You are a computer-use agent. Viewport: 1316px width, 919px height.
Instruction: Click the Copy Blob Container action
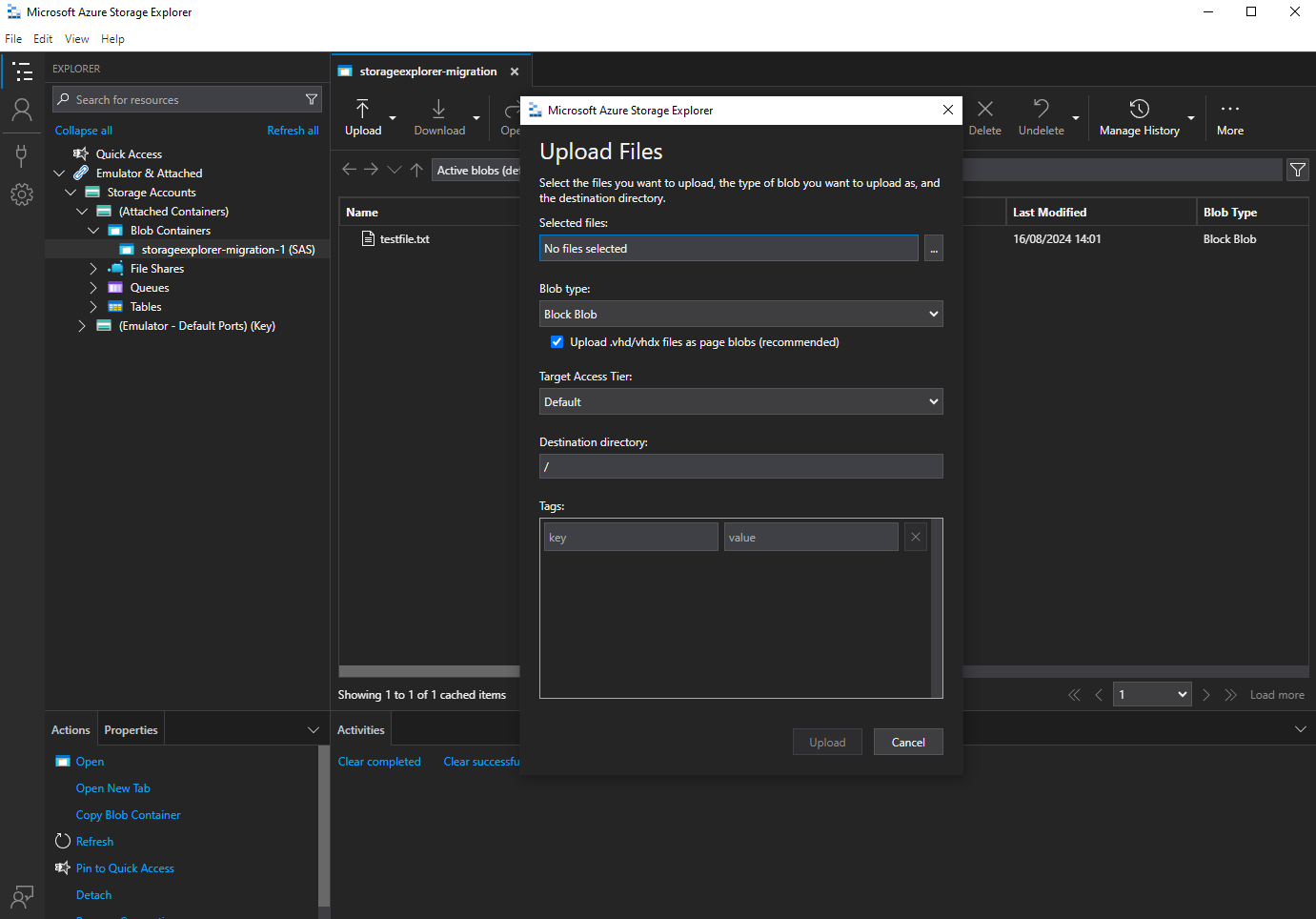(129, 815)
